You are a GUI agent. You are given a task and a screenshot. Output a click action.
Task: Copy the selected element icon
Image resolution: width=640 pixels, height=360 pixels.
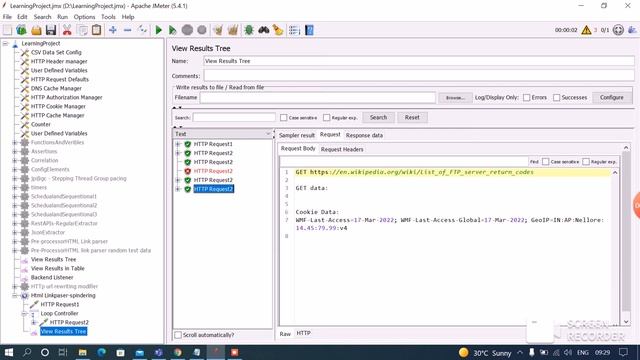(x=82, y=30)
